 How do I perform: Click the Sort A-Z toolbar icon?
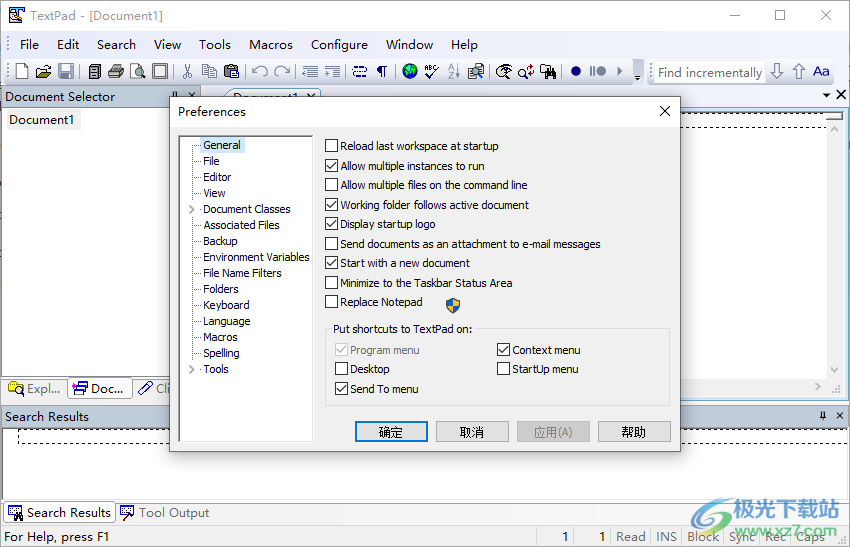click(x=453, y=71)
